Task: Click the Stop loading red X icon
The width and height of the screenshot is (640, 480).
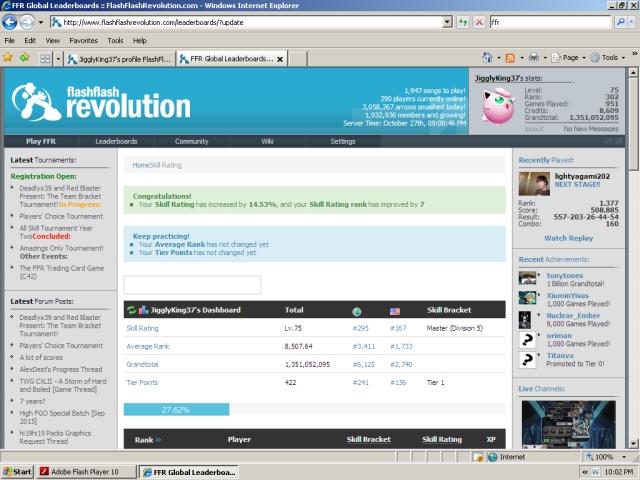Action: 479,22
